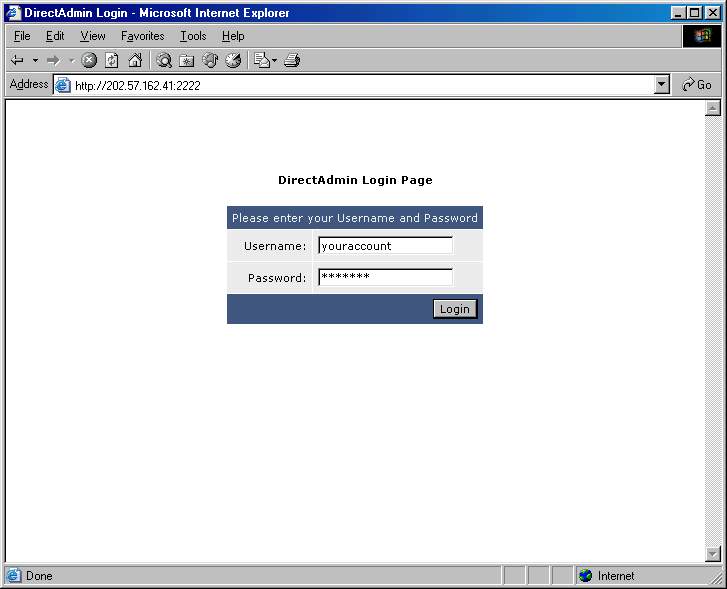
Task: Open the Tools menu
Action: [x=193, y=36]
